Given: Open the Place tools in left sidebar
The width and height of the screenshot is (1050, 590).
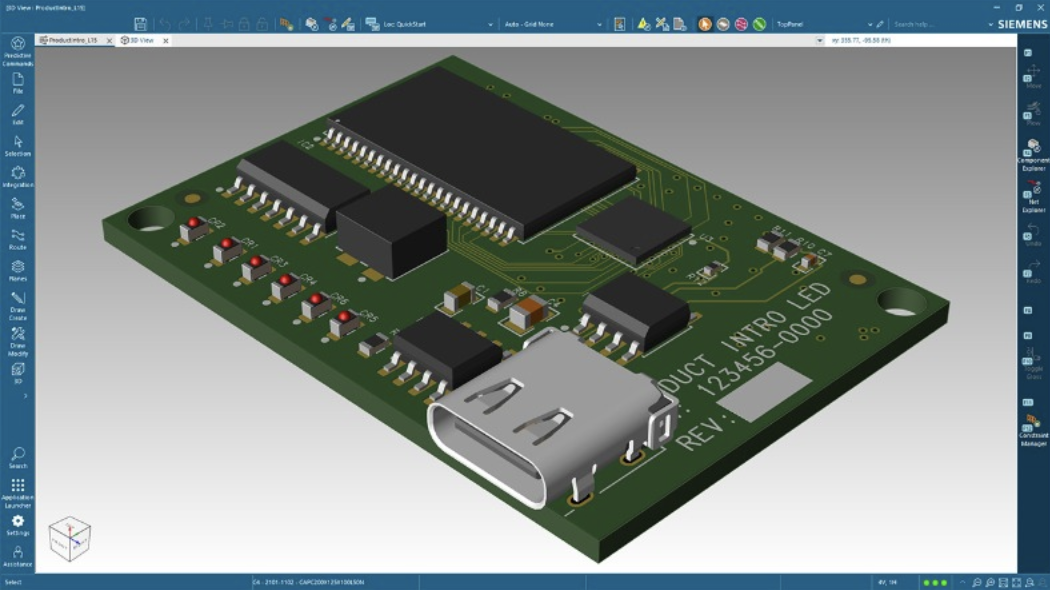Looking at the screenshot, I should (x=18, y=208).
